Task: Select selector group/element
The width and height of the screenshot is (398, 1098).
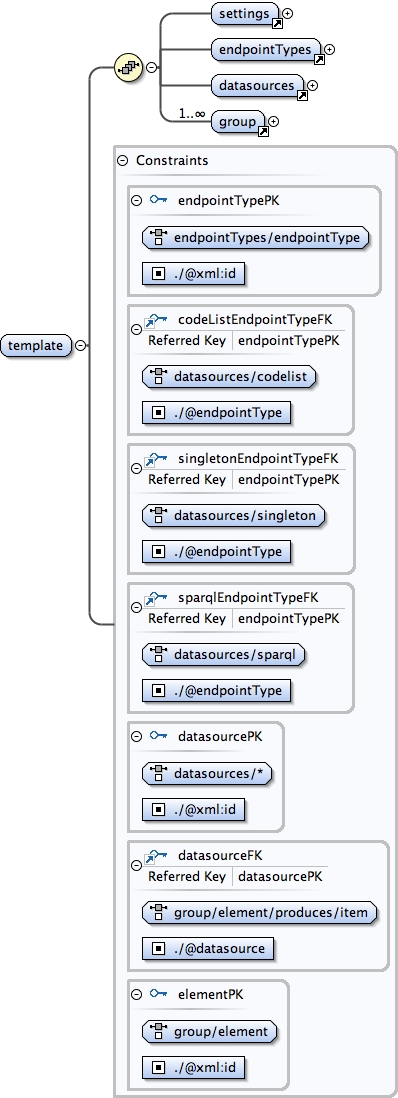Action: 210,1031
